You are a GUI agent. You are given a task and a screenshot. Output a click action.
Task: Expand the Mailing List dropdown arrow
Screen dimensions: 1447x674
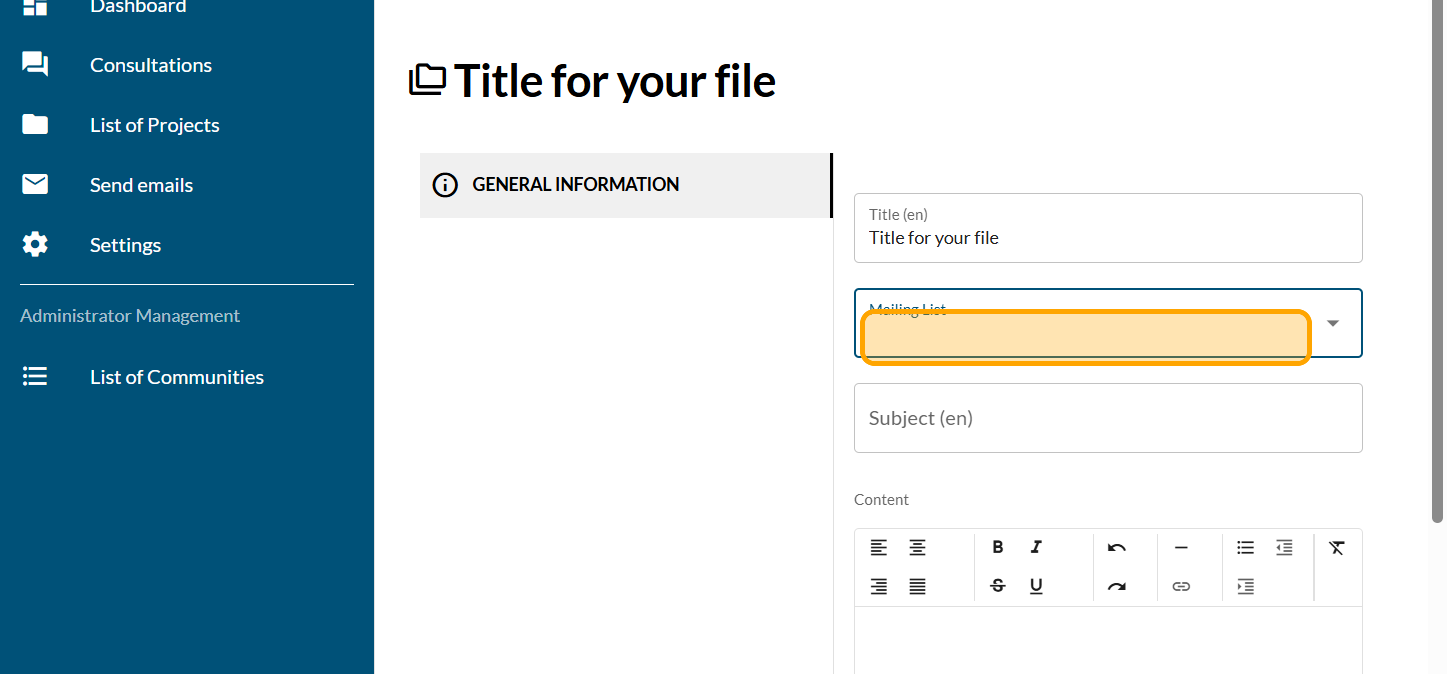pos(1332,323)
